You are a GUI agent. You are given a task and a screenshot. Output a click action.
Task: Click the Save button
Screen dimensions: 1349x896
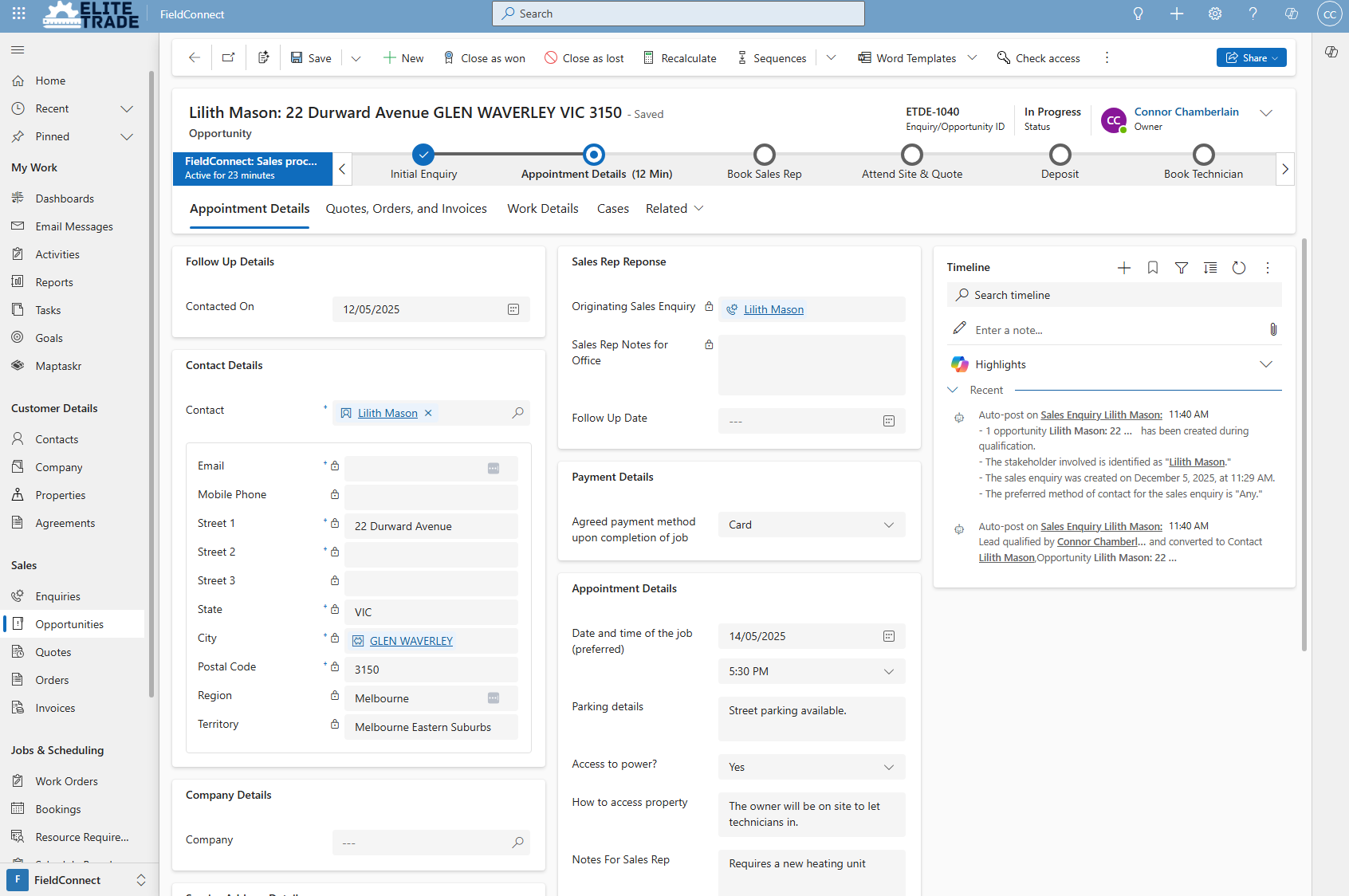311,57
